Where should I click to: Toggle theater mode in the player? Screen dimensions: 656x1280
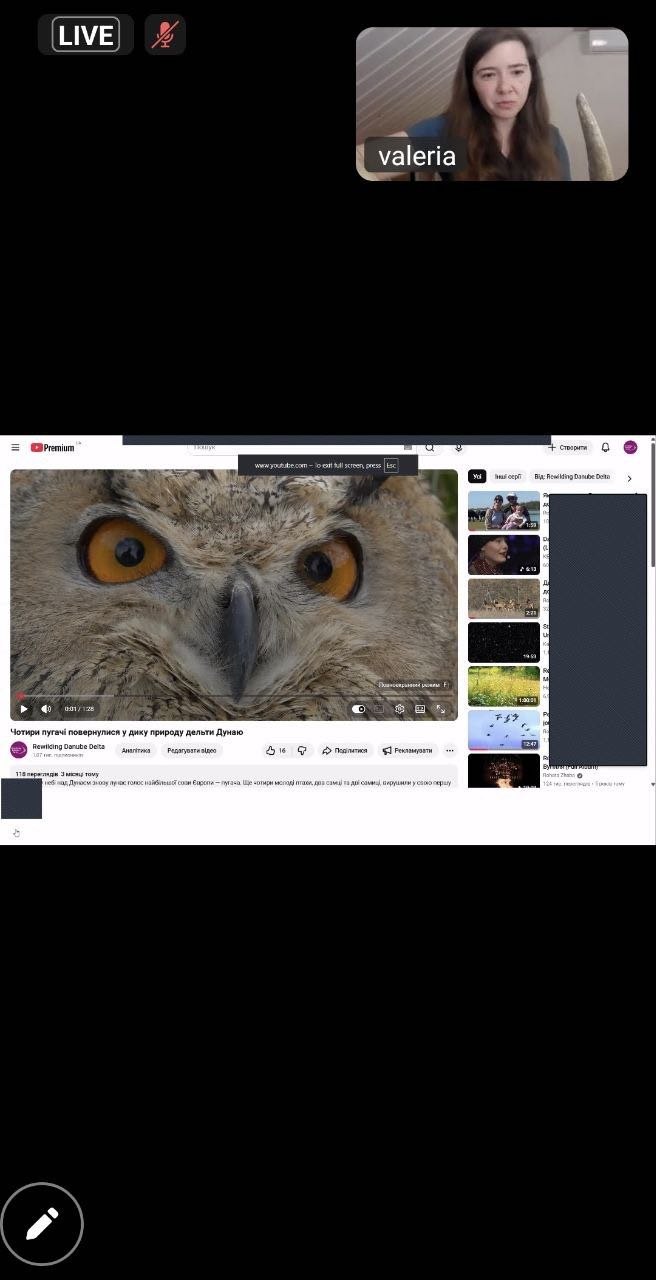tap(420, 709)
